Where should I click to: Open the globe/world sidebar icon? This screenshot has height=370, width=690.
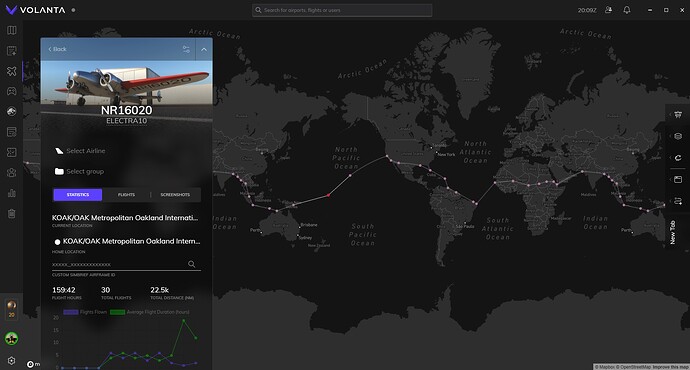[x=12, y=111]
